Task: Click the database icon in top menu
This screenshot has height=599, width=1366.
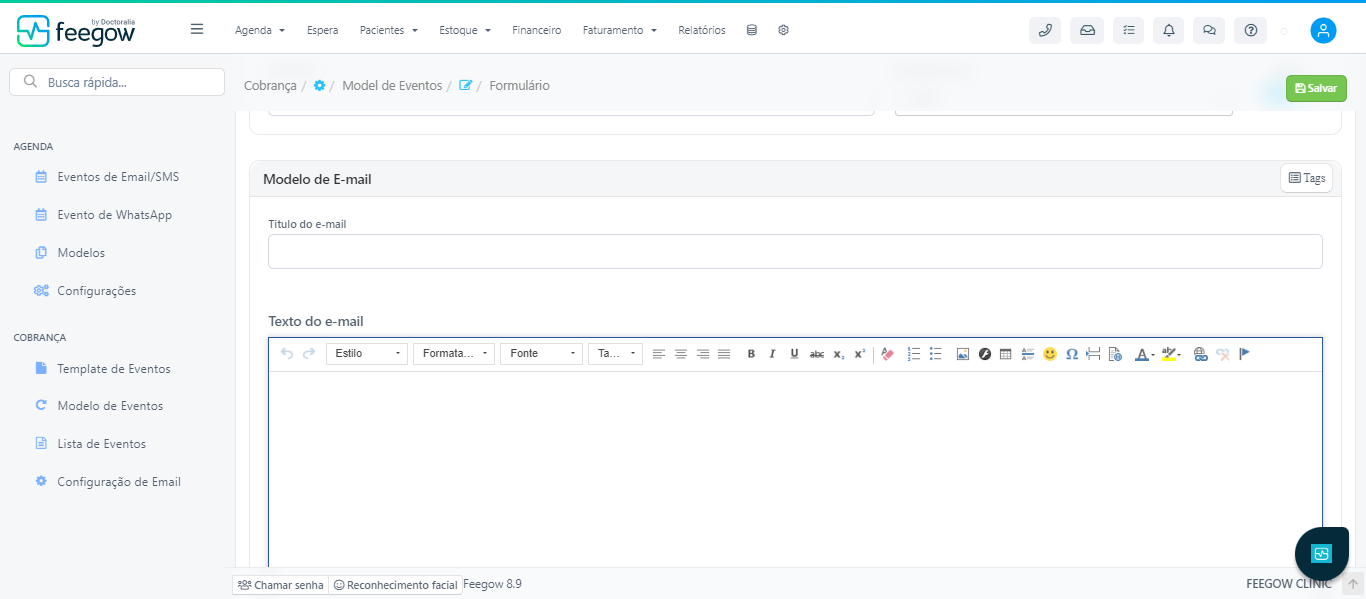Action: point(752,30)
